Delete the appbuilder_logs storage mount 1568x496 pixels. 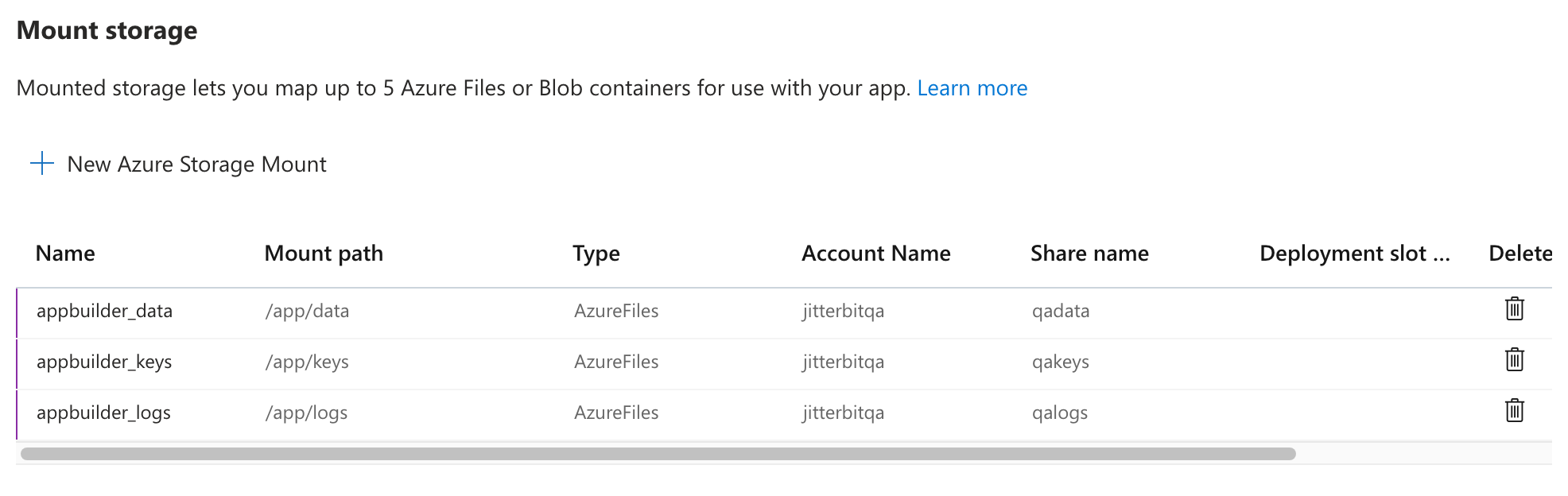tap(1514, 411)
